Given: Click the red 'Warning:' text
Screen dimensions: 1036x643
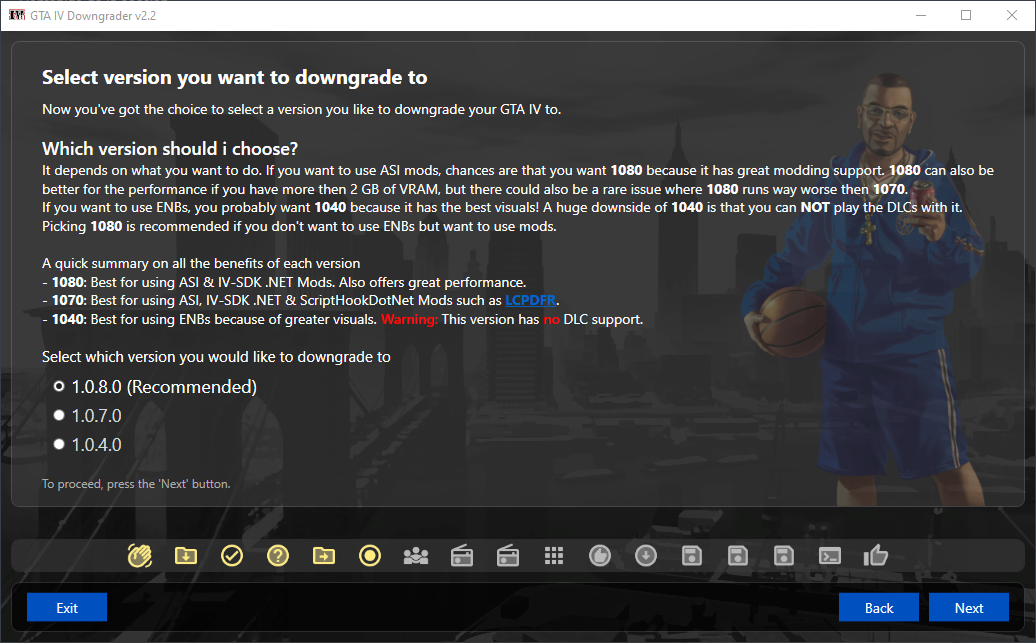Looking at the screenshot, I should (x=410, y=320).
